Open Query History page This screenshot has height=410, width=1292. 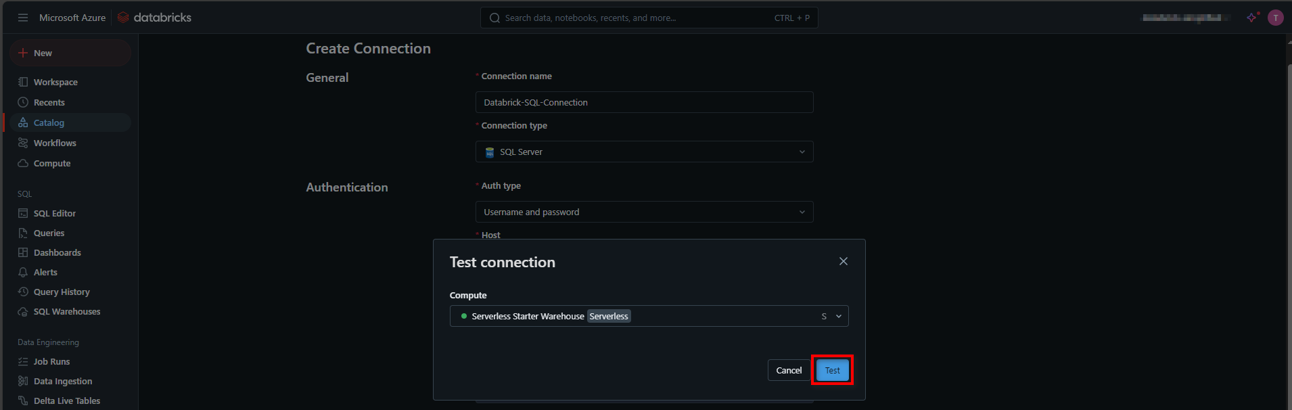pyautogui.click(x=61, y=292)
